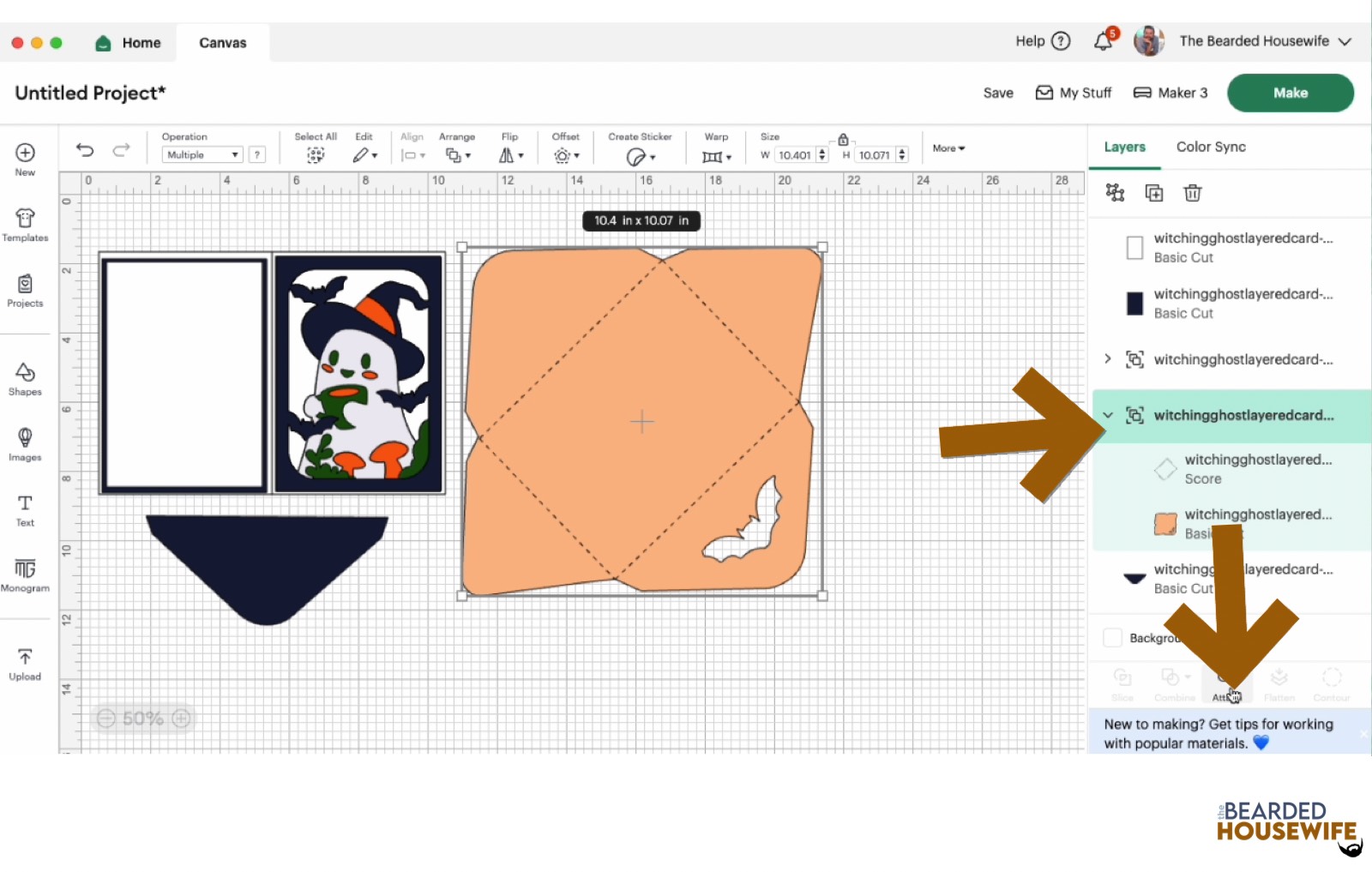Open the Templates panel
1372x872 pixels.
[25, 225]
